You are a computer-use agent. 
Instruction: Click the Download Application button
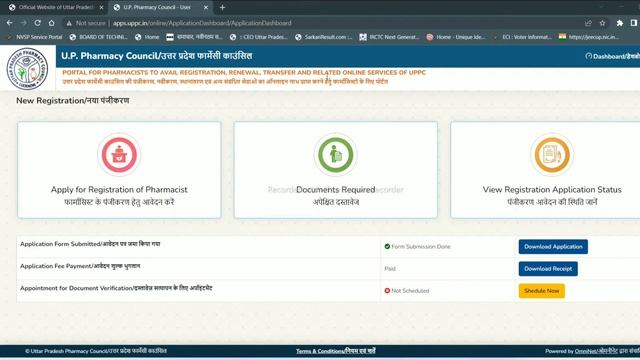click(x=553, y=247)
